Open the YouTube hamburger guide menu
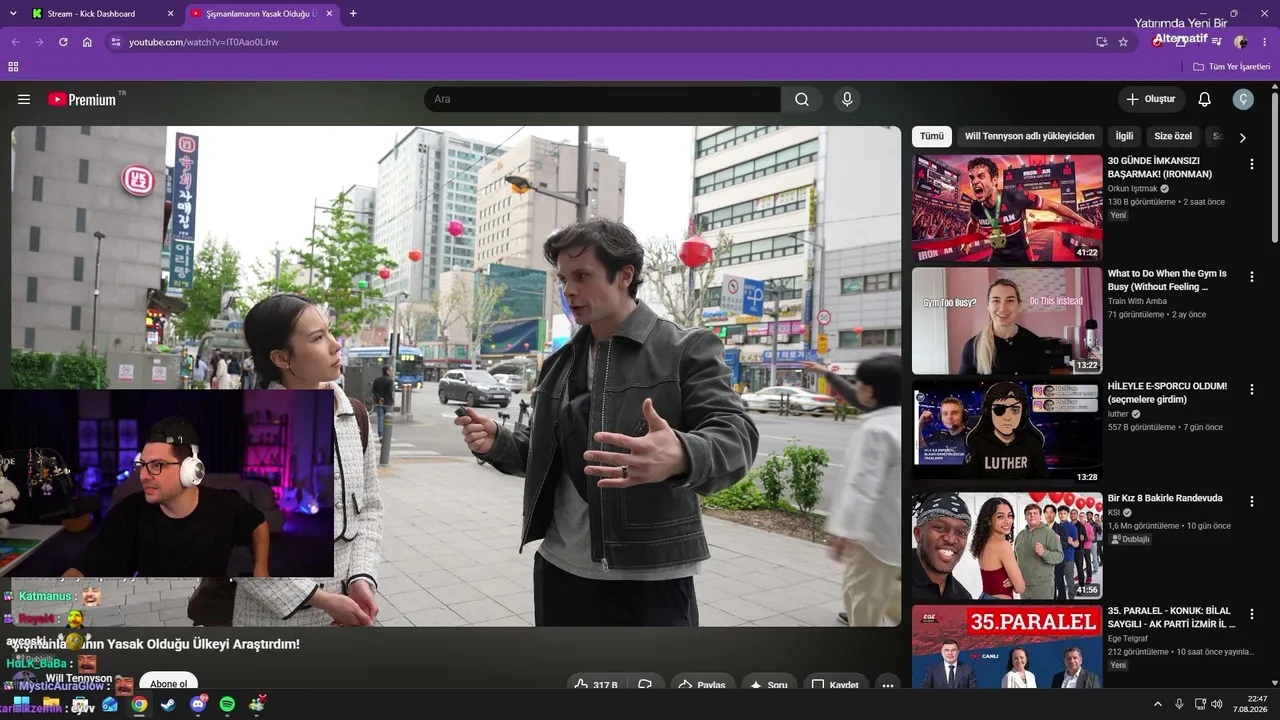The width and height of the screenshot is (1280, 720). pos(24,99)
